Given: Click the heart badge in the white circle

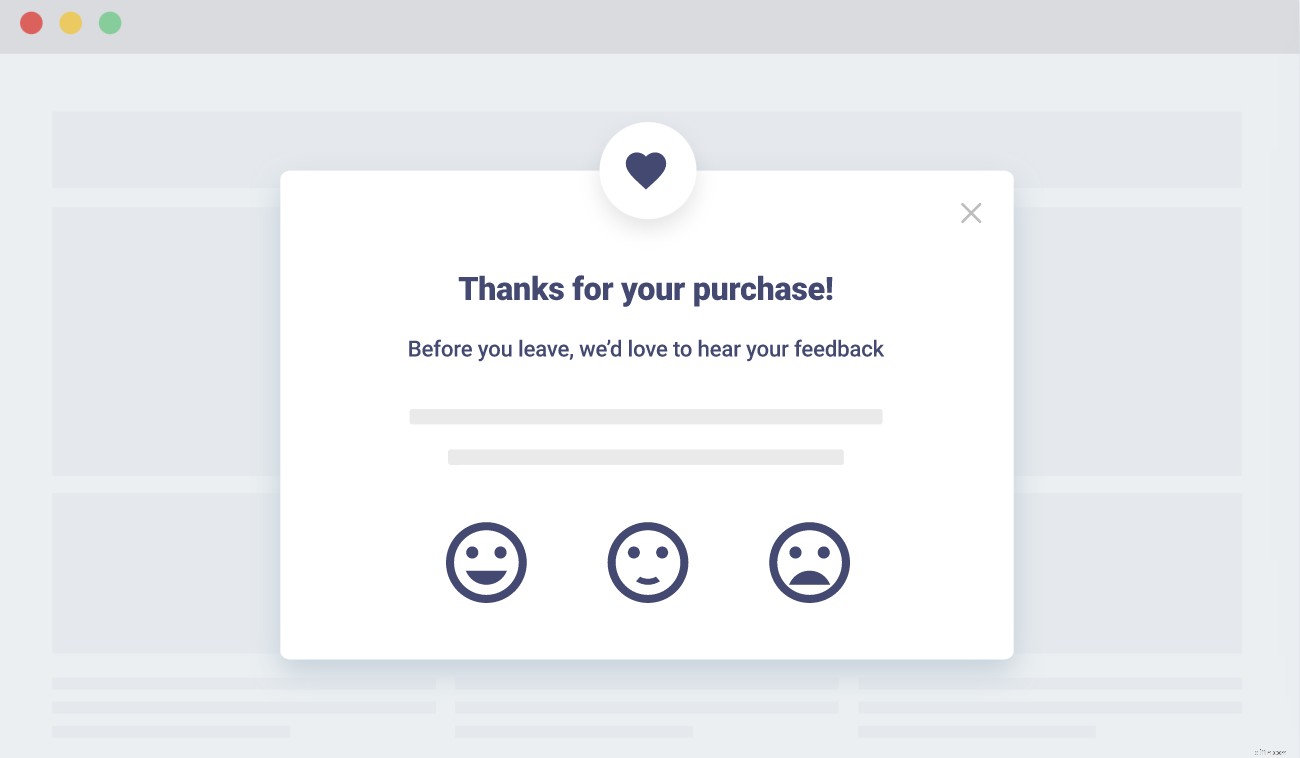Looking at the screenshot, I should [647, 169].
